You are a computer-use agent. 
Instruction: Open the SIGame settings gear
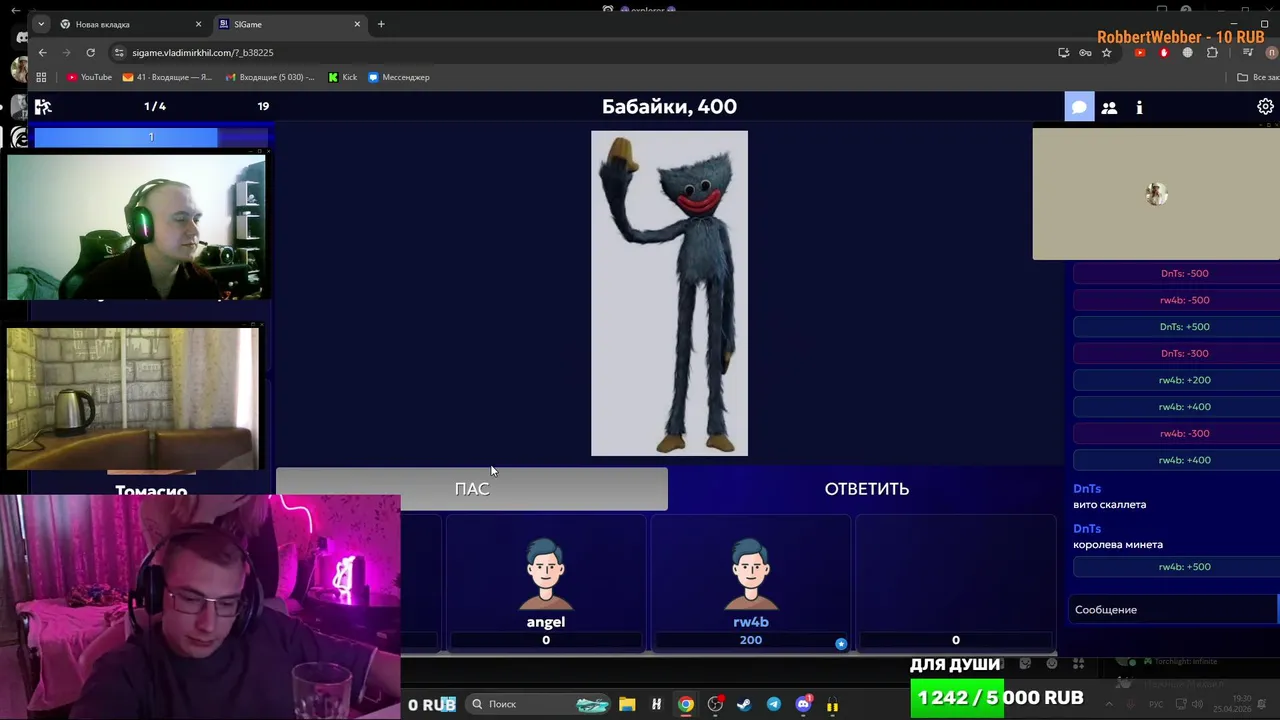pos(1265,106)
